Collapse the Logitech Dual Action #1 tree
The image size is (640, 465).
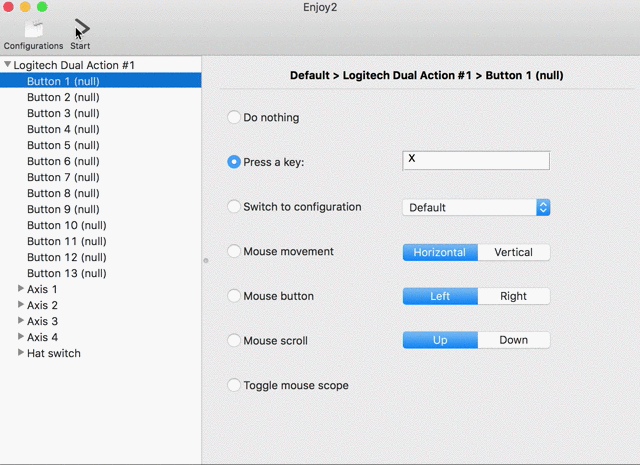click(7, 65)
